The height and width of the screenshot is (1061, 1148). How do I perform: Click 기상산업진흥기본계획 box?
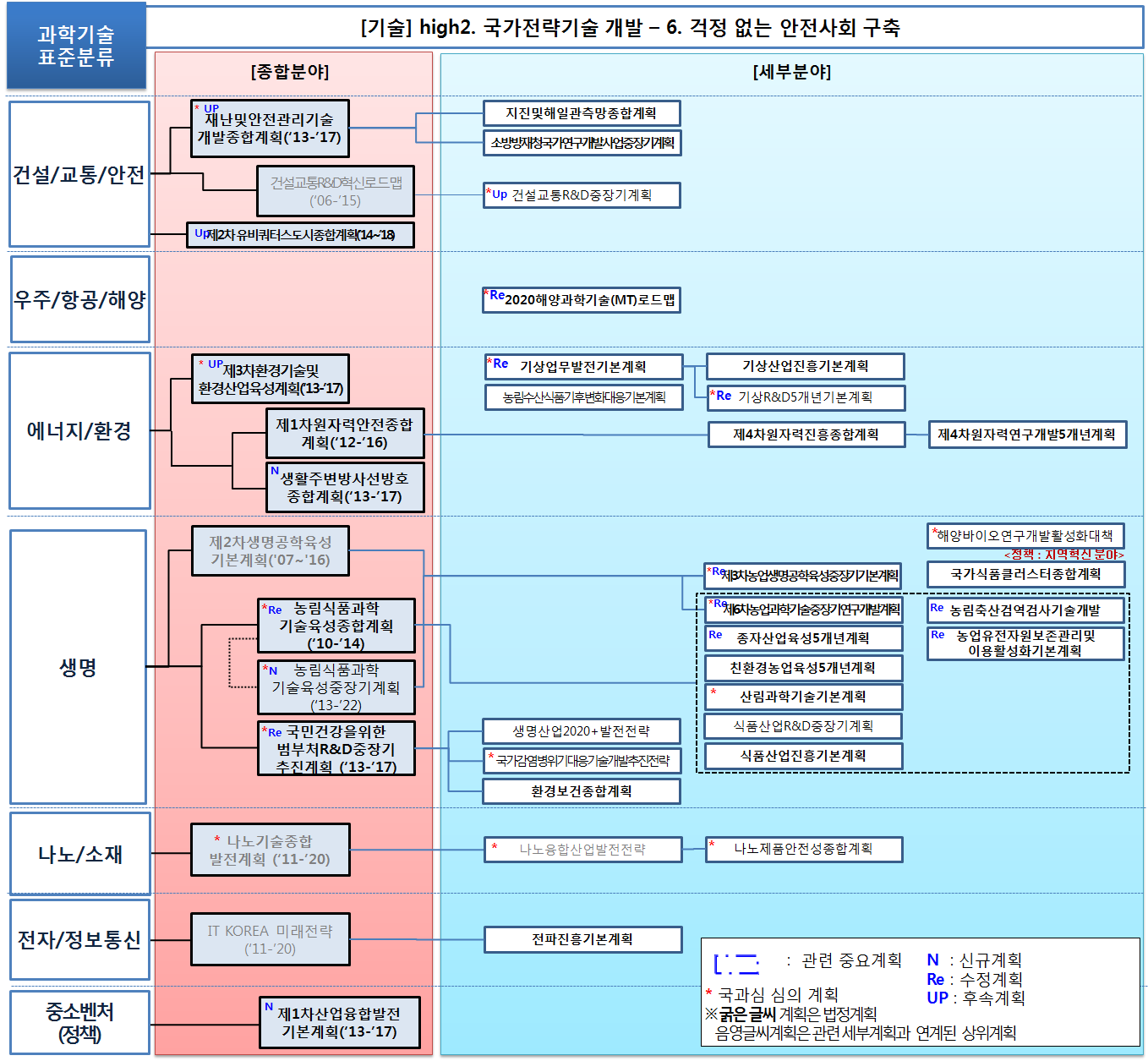point(806,366)
